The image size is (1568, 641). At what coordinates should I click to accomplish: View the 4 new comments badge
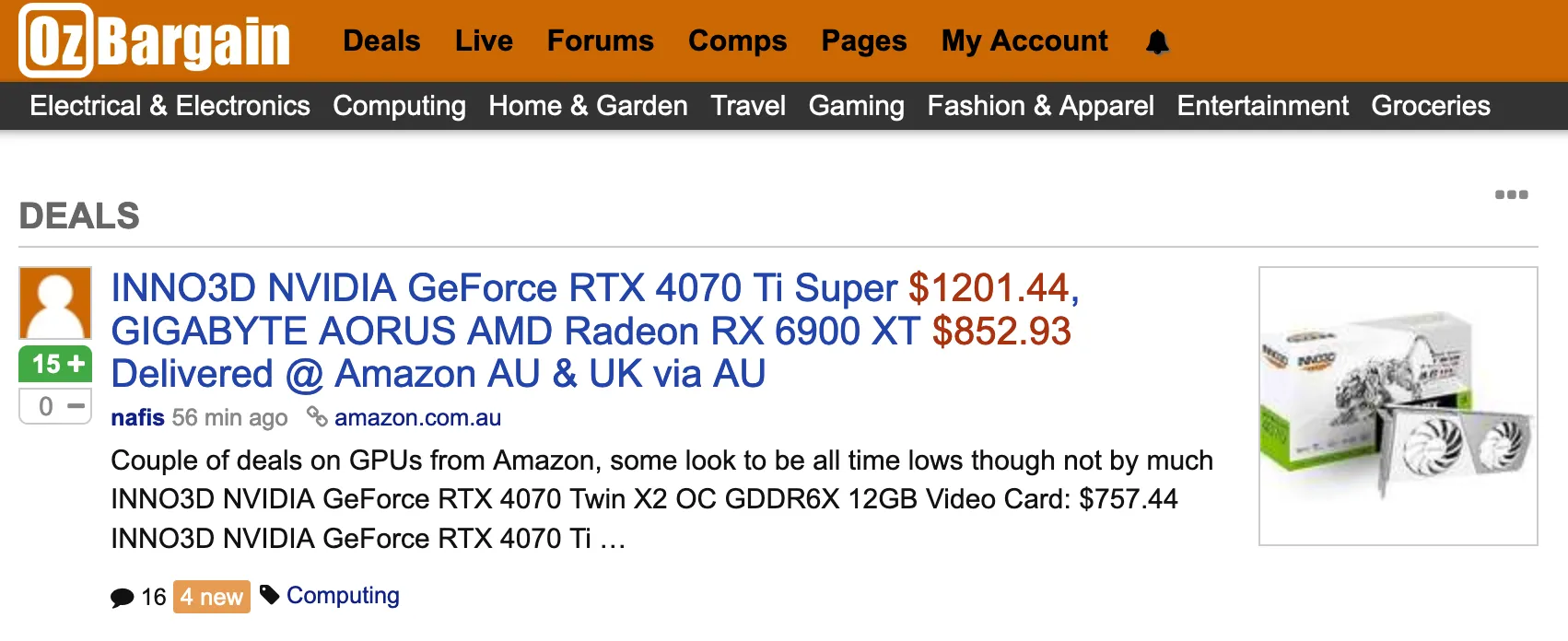pyautogui.click(x=212, y=597)
